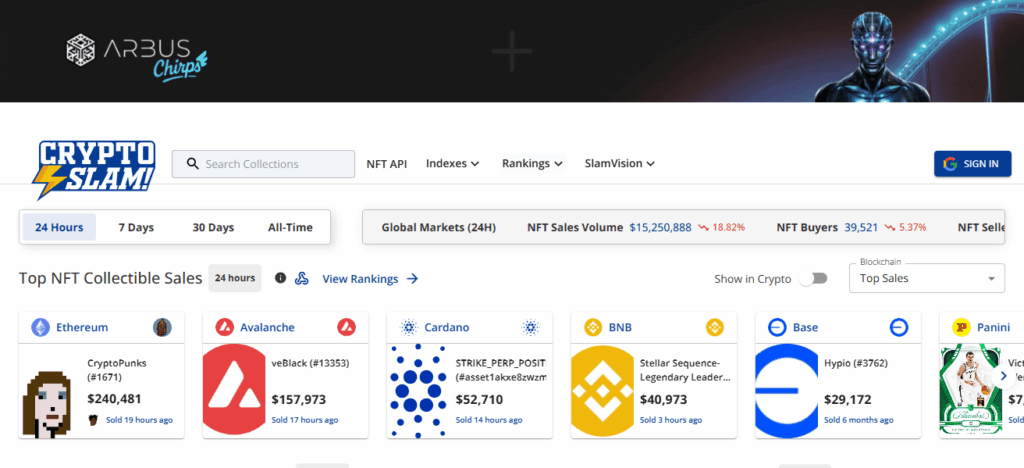The height and width of the screenshot is (468, 1024).
Task: Click the $52,710 sale price
Action: point(479,399)
